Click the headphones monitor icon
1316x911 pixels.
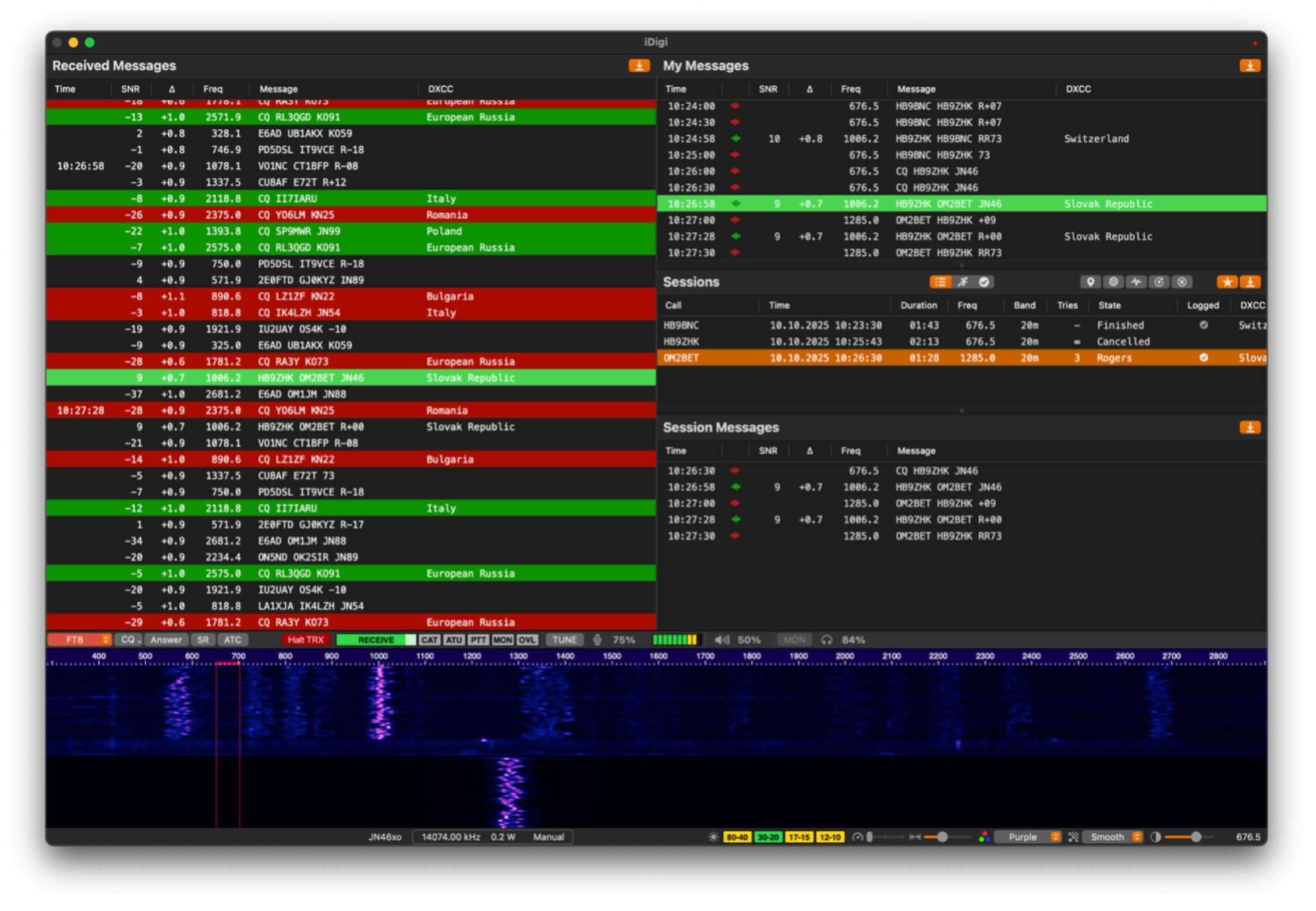(827, 640)
